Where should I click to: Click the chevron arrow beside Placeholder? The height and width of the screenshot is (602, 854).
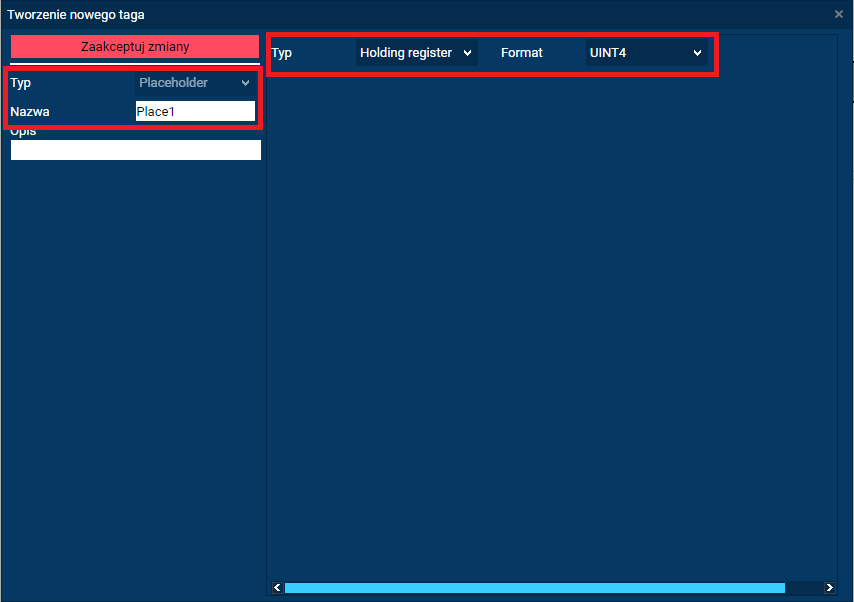pyautogui.click(x=246, y=83)
